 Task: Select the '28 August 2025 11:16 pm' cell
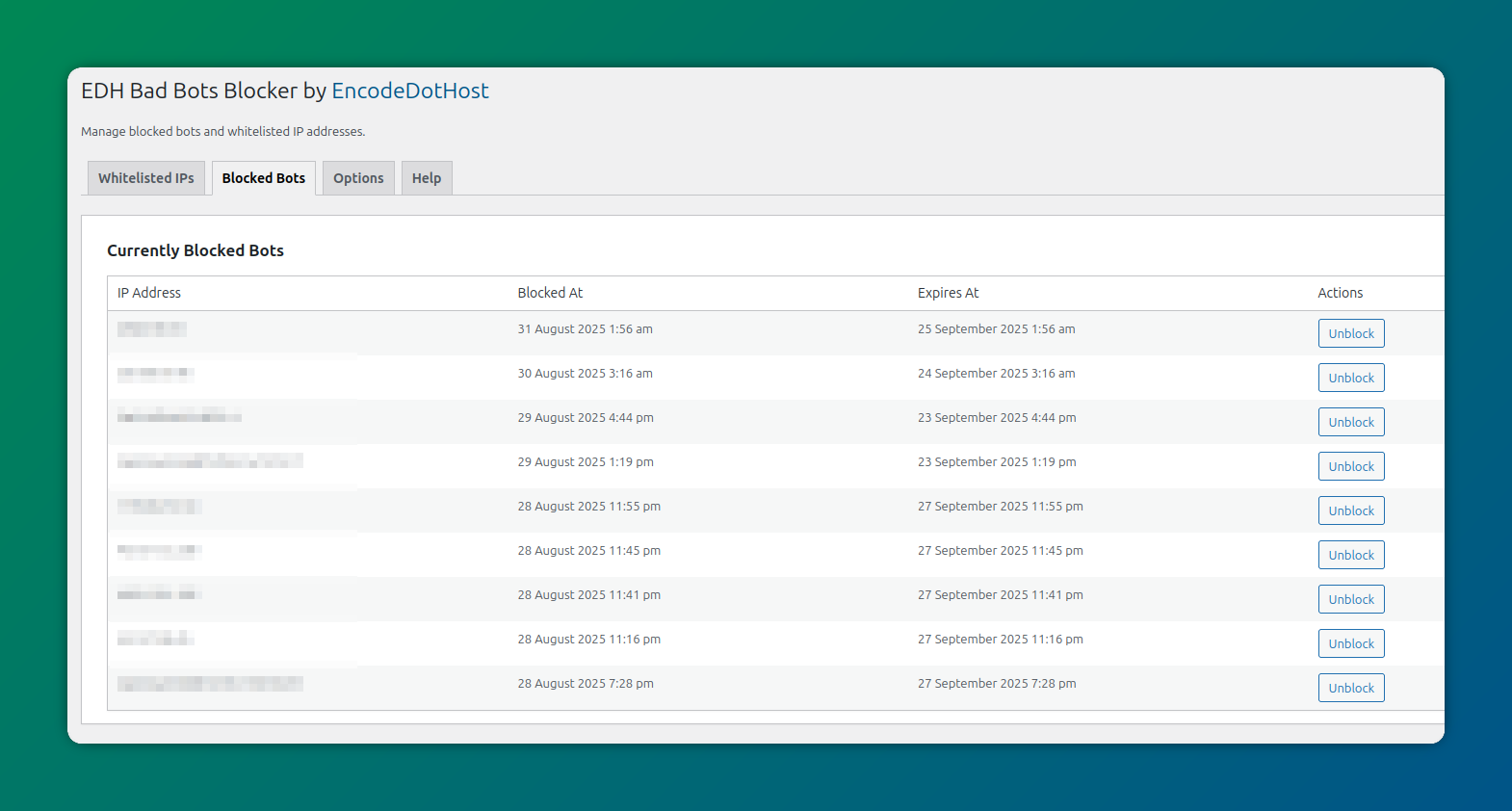pos(588,640)
